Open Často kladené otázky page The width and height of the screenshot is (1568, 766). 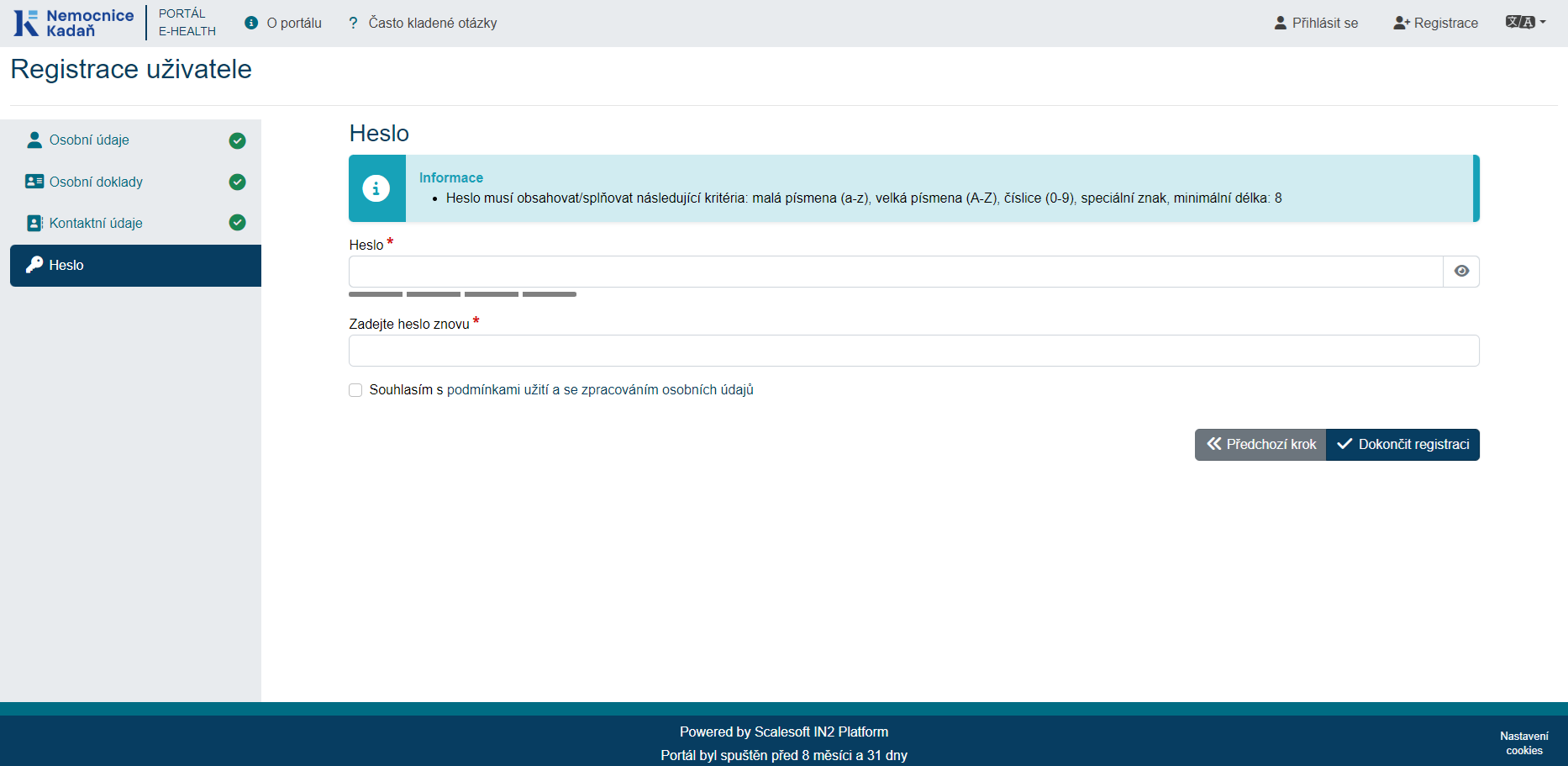coord(423,23)
